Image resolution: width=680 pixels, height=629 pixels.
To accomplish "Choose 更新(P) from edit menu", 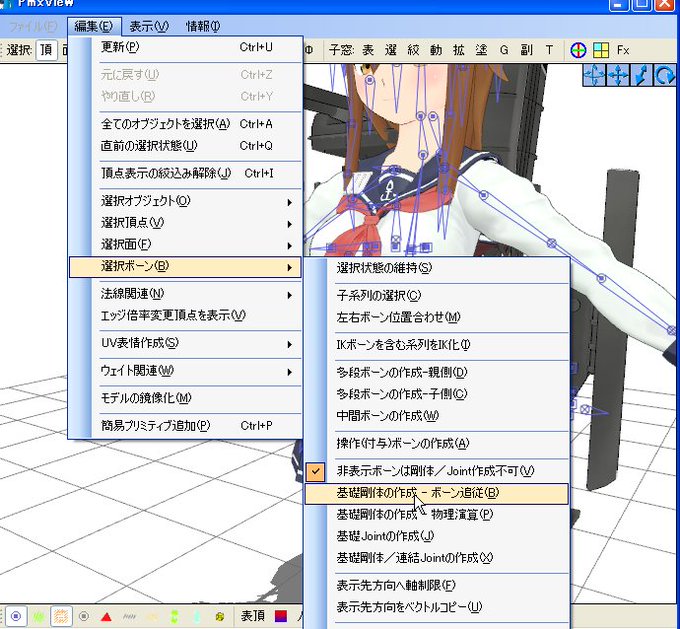I will [186, 47].
